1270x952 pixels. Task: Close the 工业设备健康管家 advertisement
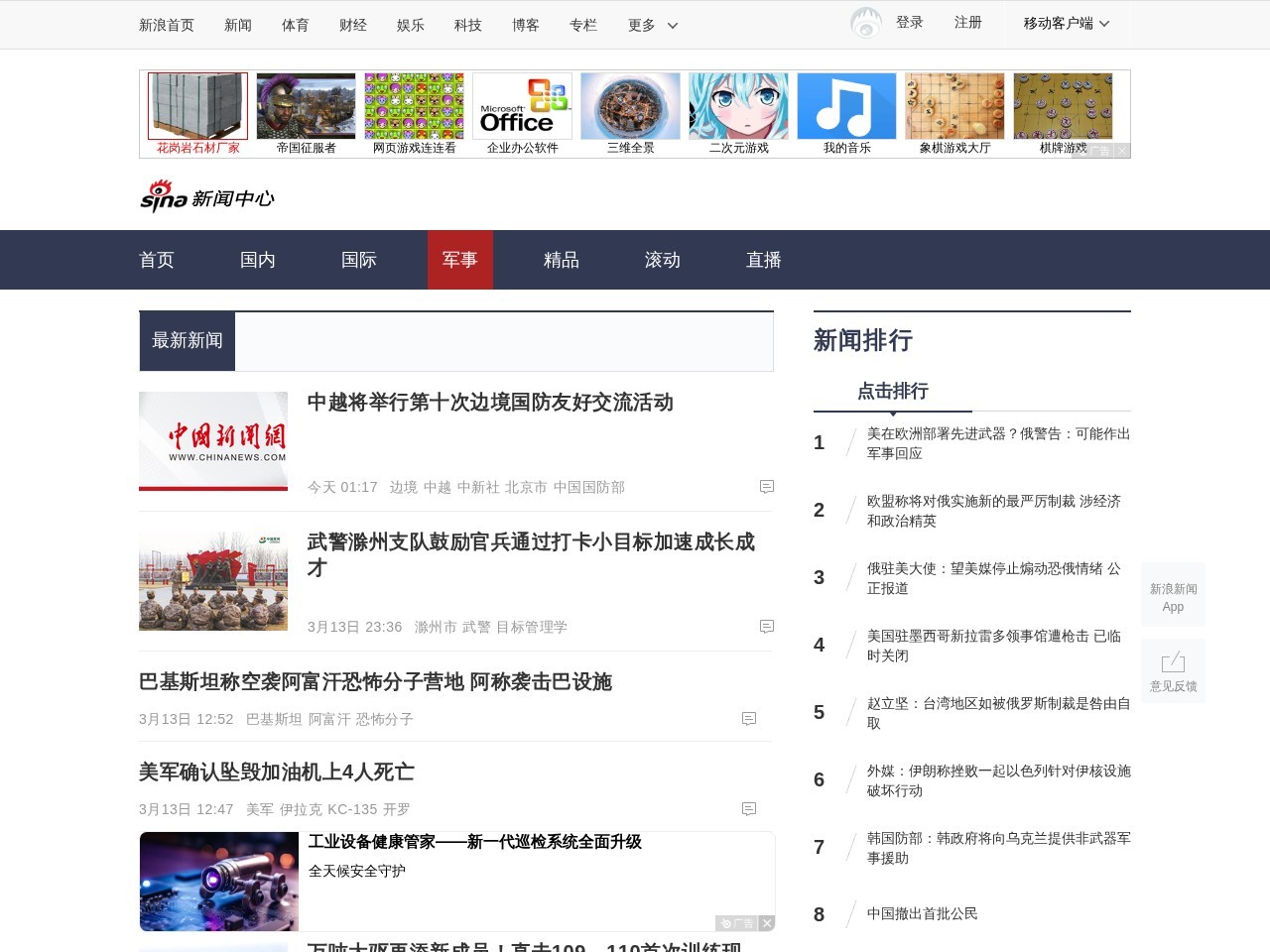click(x=767, y=923)
